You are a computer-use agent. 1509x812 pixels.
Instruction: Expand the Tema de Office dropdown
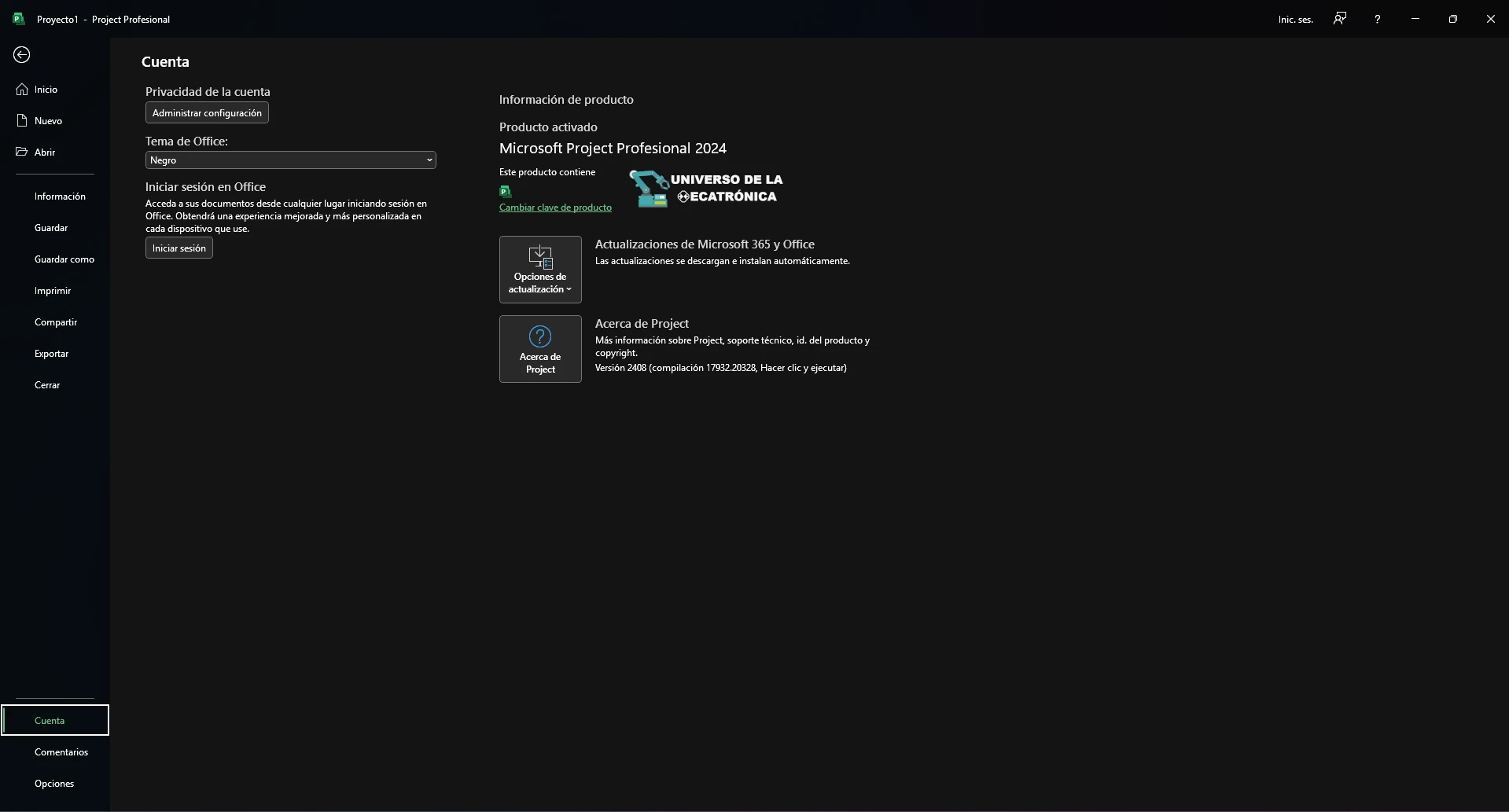[290, 160]
